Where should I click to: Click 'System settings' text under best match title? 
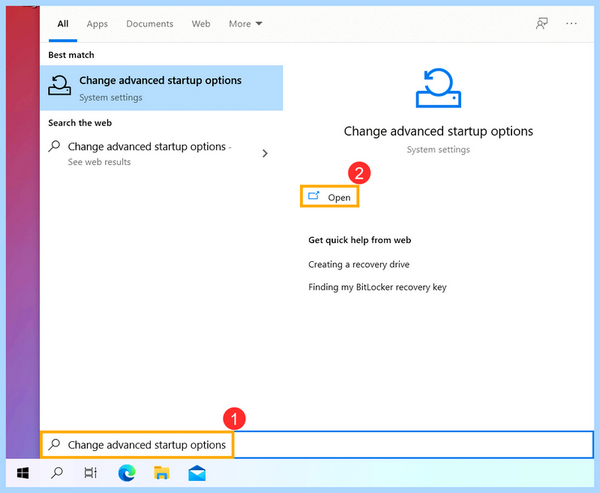tap(111, 98)
